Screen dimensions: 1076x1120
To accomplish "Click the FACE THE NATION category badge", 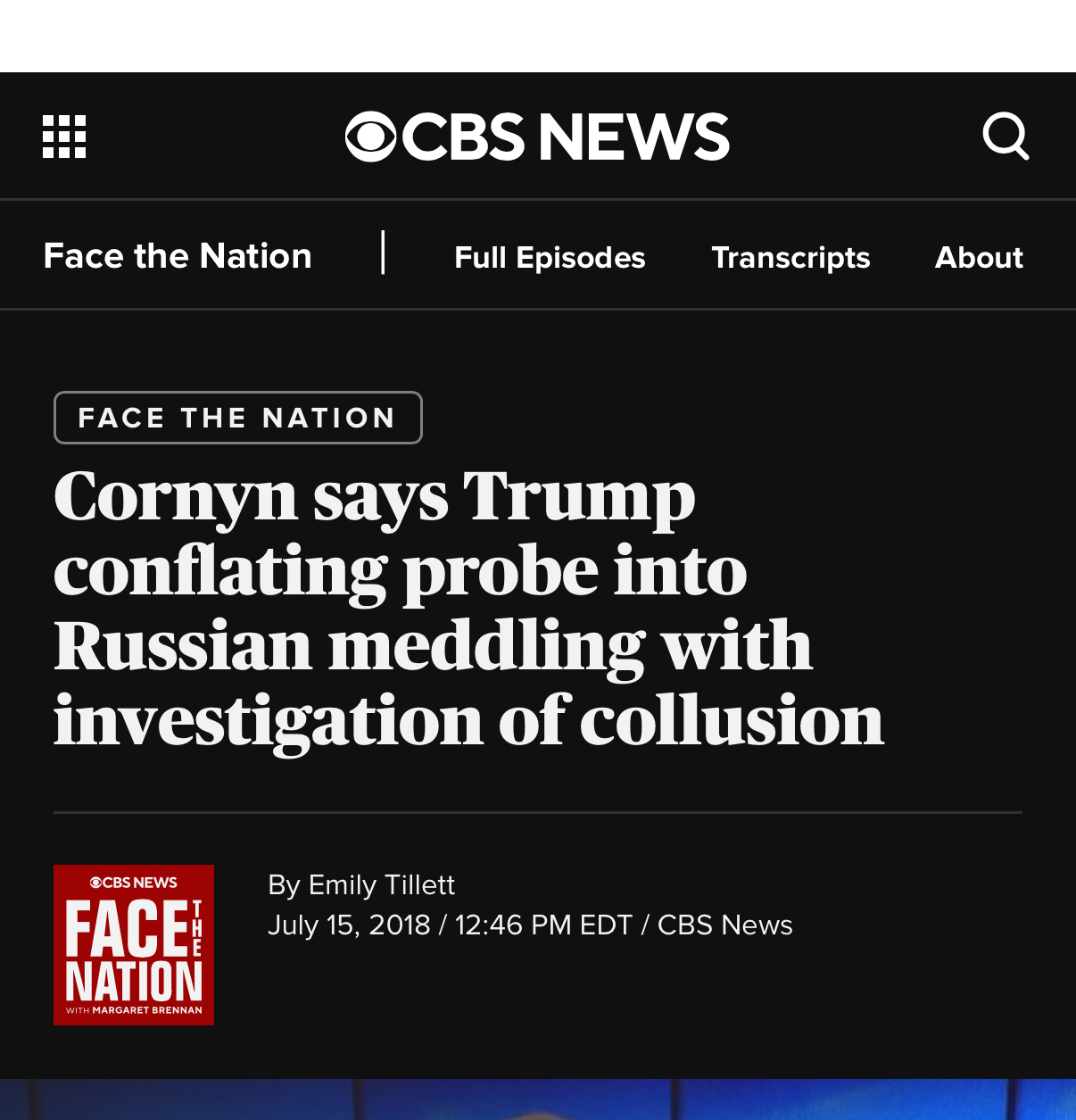I will tap(237, 418).
